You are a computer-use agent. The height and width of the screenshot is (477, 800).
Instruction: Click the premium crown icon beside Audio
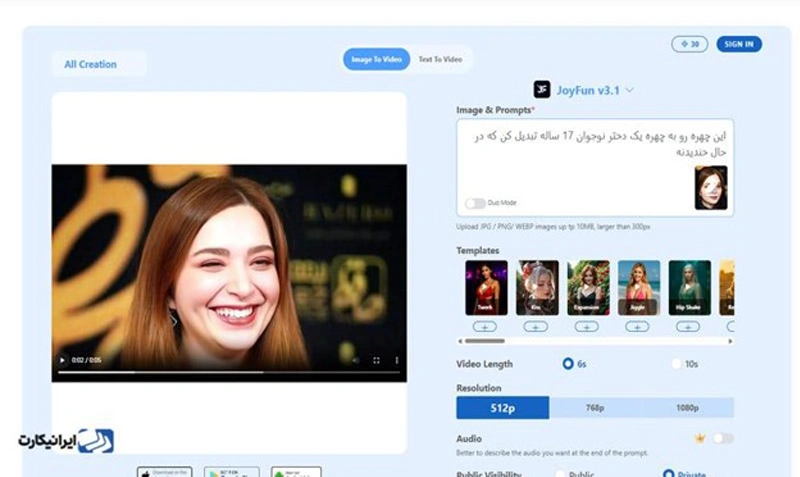tap(700, 438)
